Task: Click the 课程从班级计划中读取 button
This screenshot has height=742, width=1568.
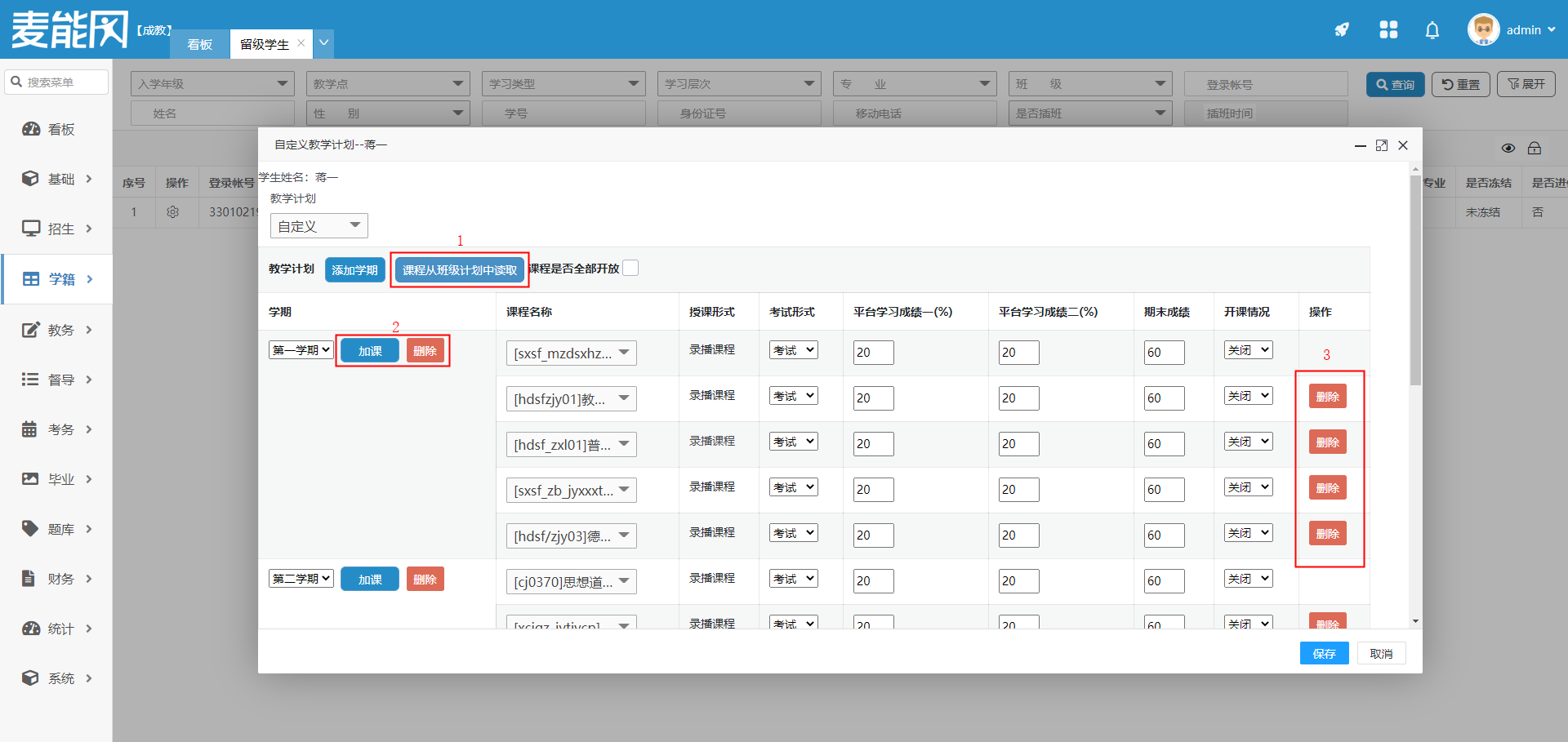Action: coord(459,270)
